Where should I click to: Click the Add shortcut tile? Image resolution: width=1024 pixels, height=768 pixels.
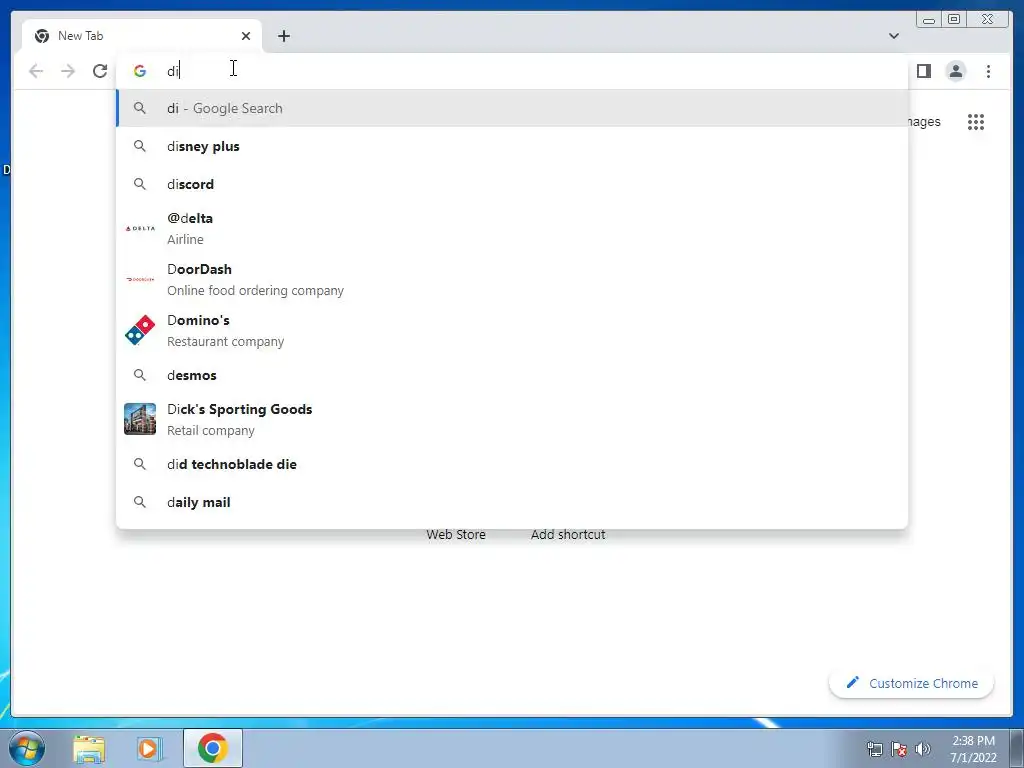point(568,534)
